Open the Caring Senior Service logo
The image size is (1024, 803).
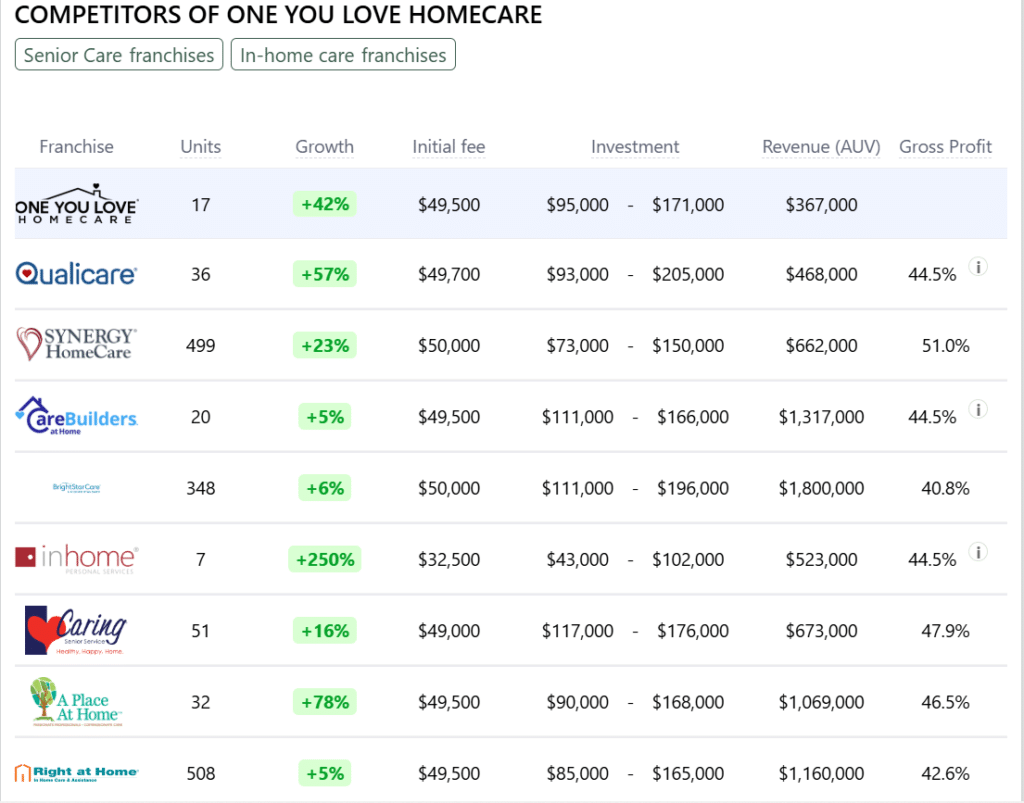pyautogui.click(x=76, y=630)
